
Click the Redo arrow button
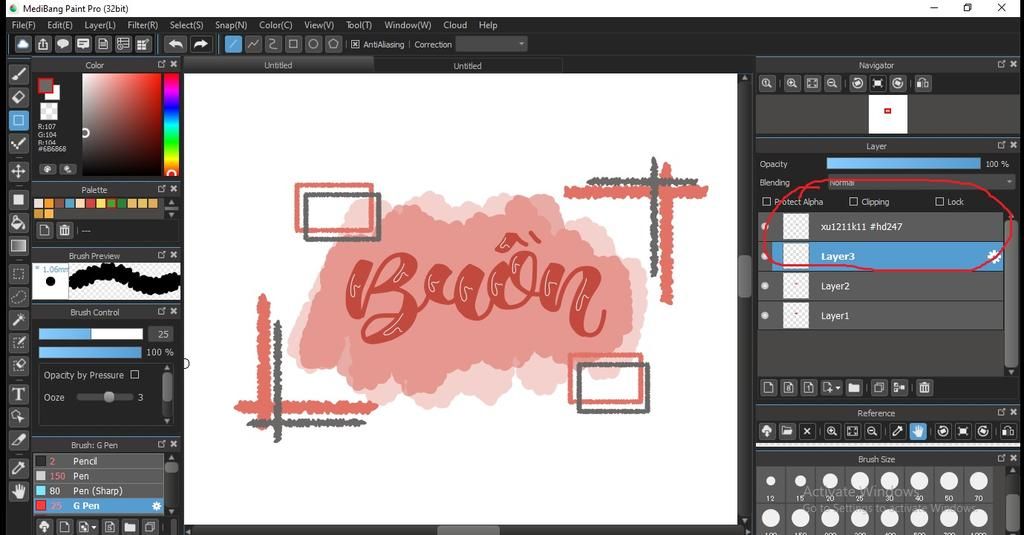[200, 44]
